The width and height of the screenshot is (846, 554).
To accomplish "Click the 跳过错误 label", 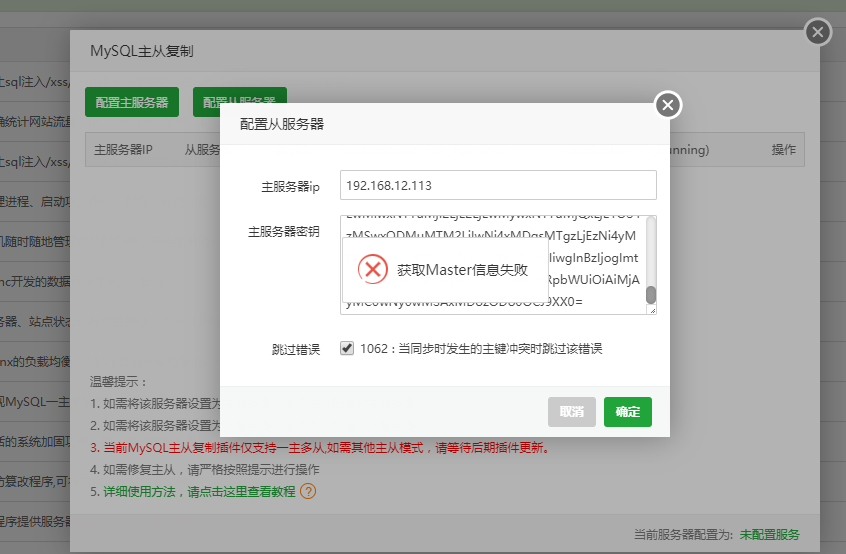I will pos(296,350).
